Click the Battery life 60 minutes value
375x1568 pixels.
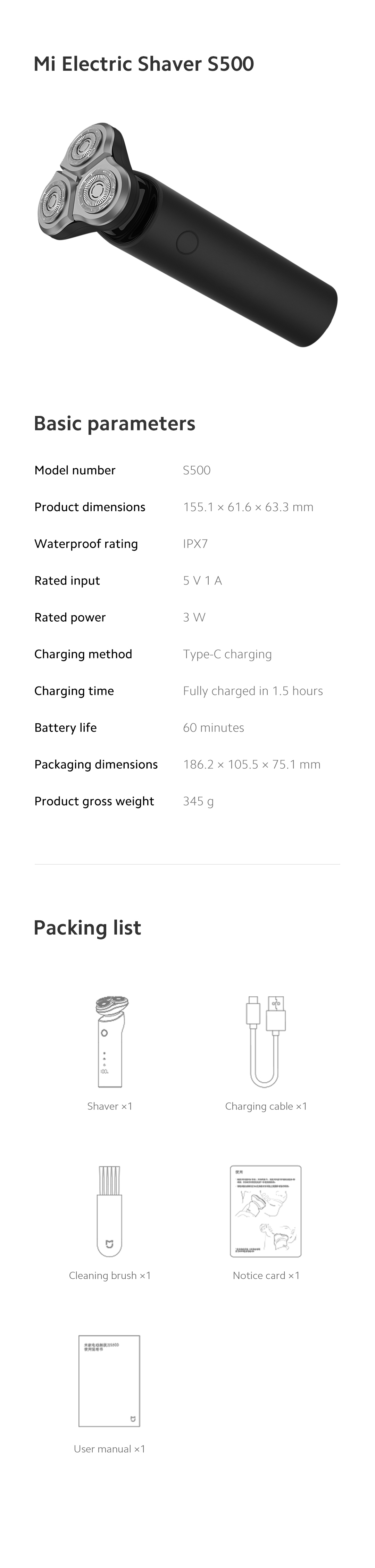pos(214,727)
